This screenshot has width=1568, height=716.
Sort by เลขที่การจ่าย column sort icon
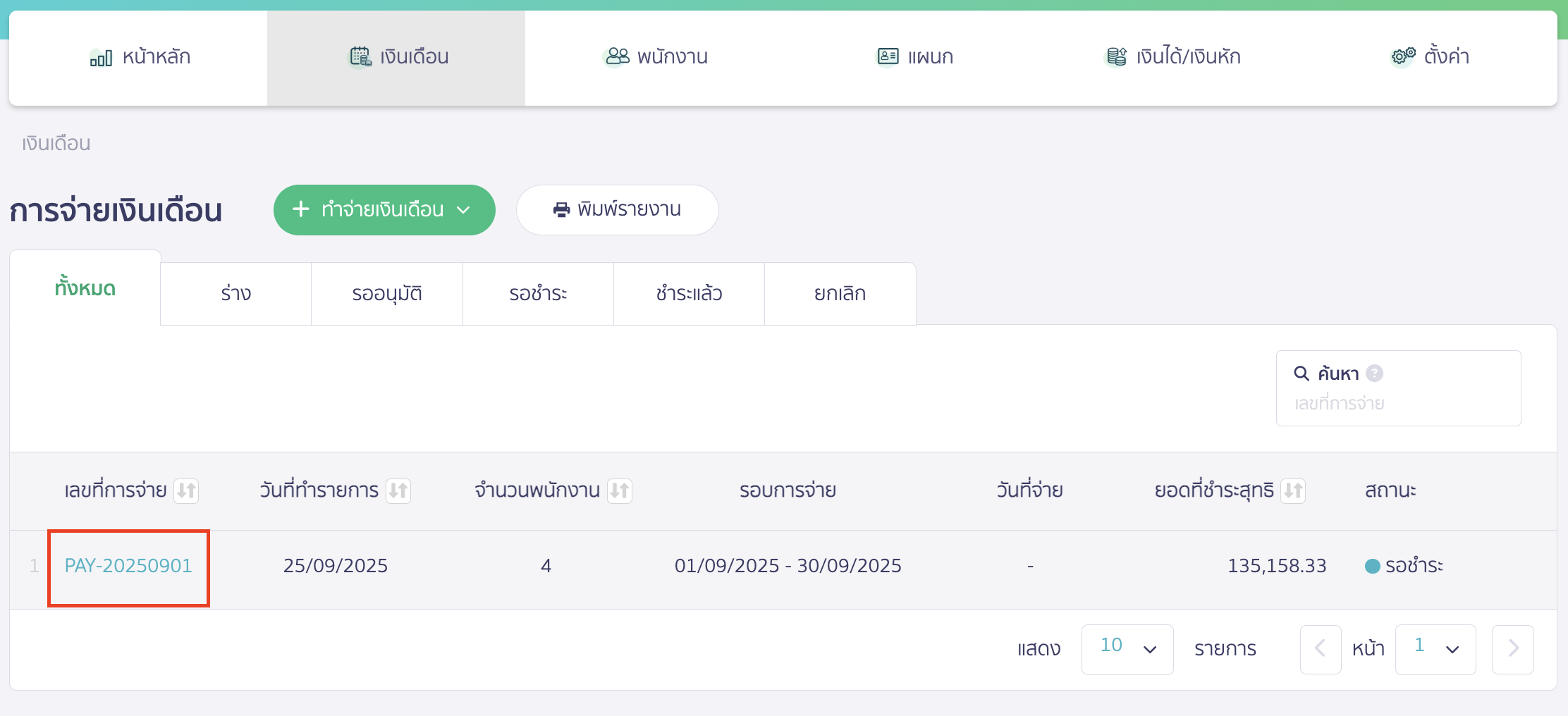coord(186,490)
